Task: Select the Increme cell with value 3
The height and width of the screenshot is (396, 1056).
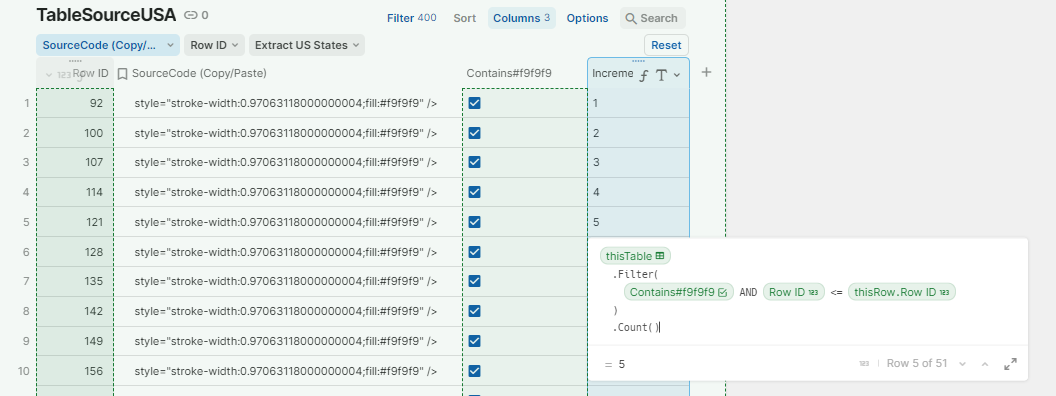Action: pyautogui.click(x=638, y=162)
